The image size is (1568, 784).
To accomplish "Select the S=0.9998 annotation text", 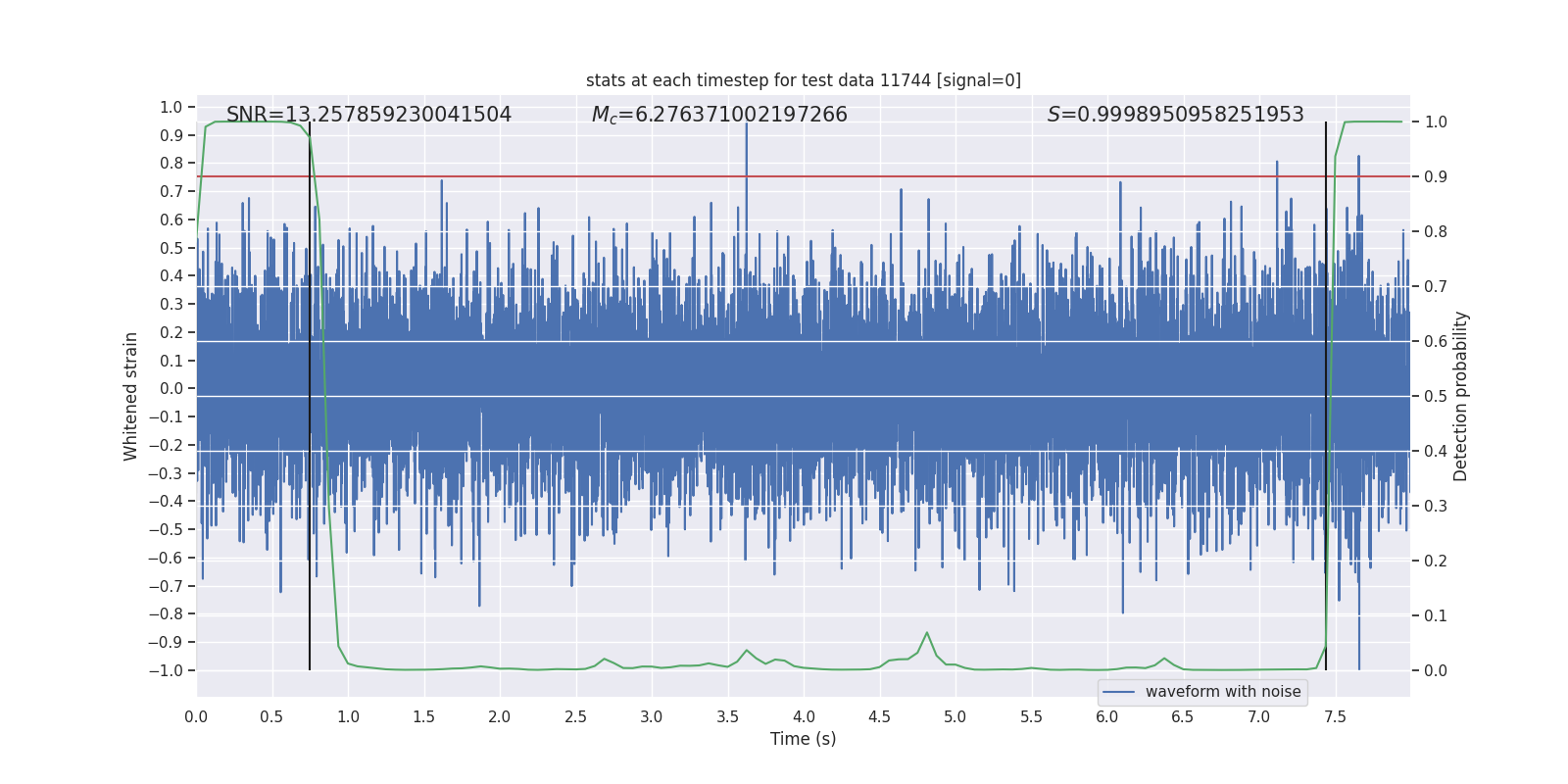I will [x=1175, y=115].
